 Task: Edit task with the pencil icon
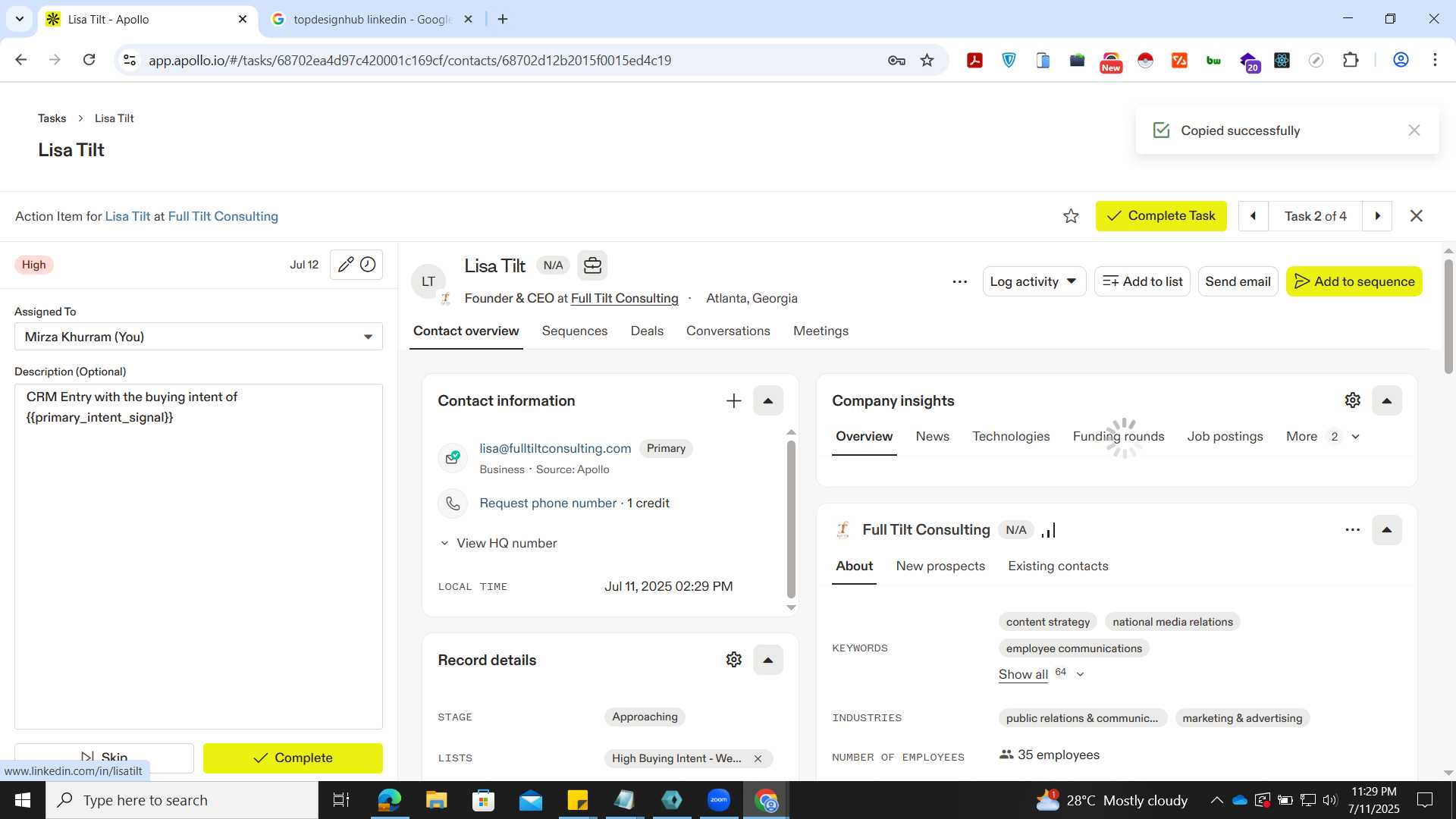pyautogui.click(x=345, y=265)
